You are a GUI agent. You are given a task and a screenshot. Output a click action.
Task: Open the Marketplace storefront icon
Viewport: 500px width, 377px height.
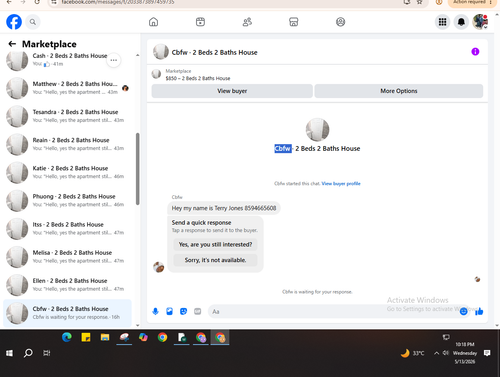[294, 22]
